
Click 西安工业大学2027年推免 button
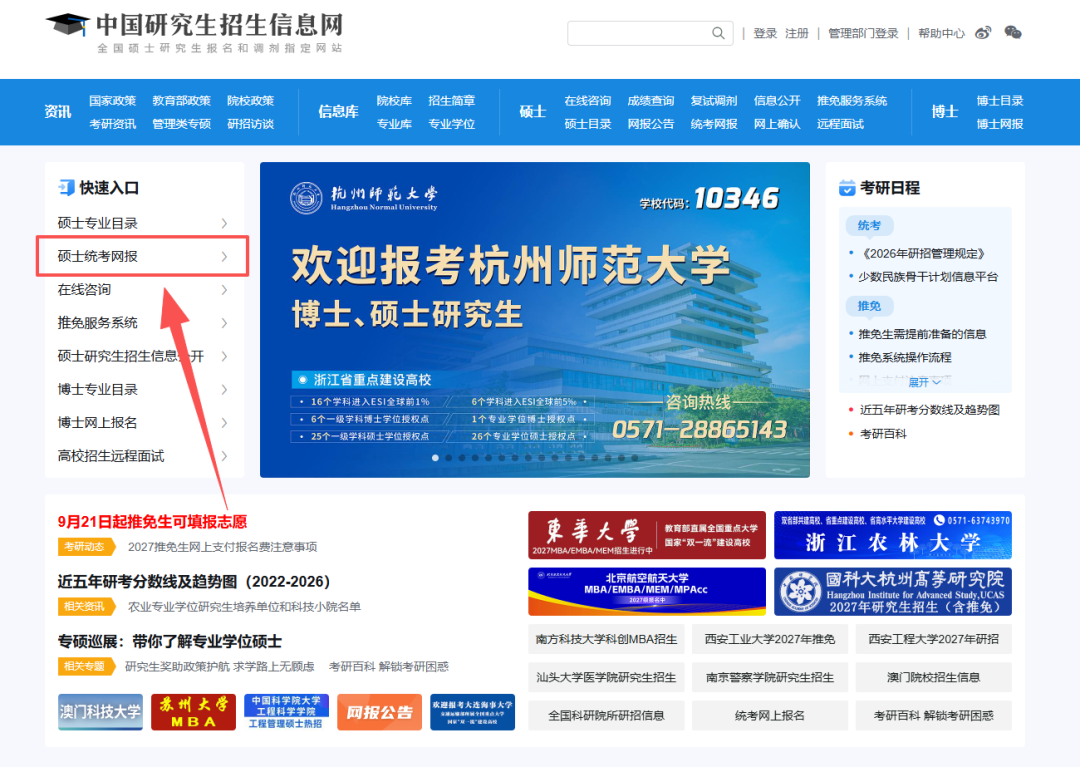tap(770, 639)
